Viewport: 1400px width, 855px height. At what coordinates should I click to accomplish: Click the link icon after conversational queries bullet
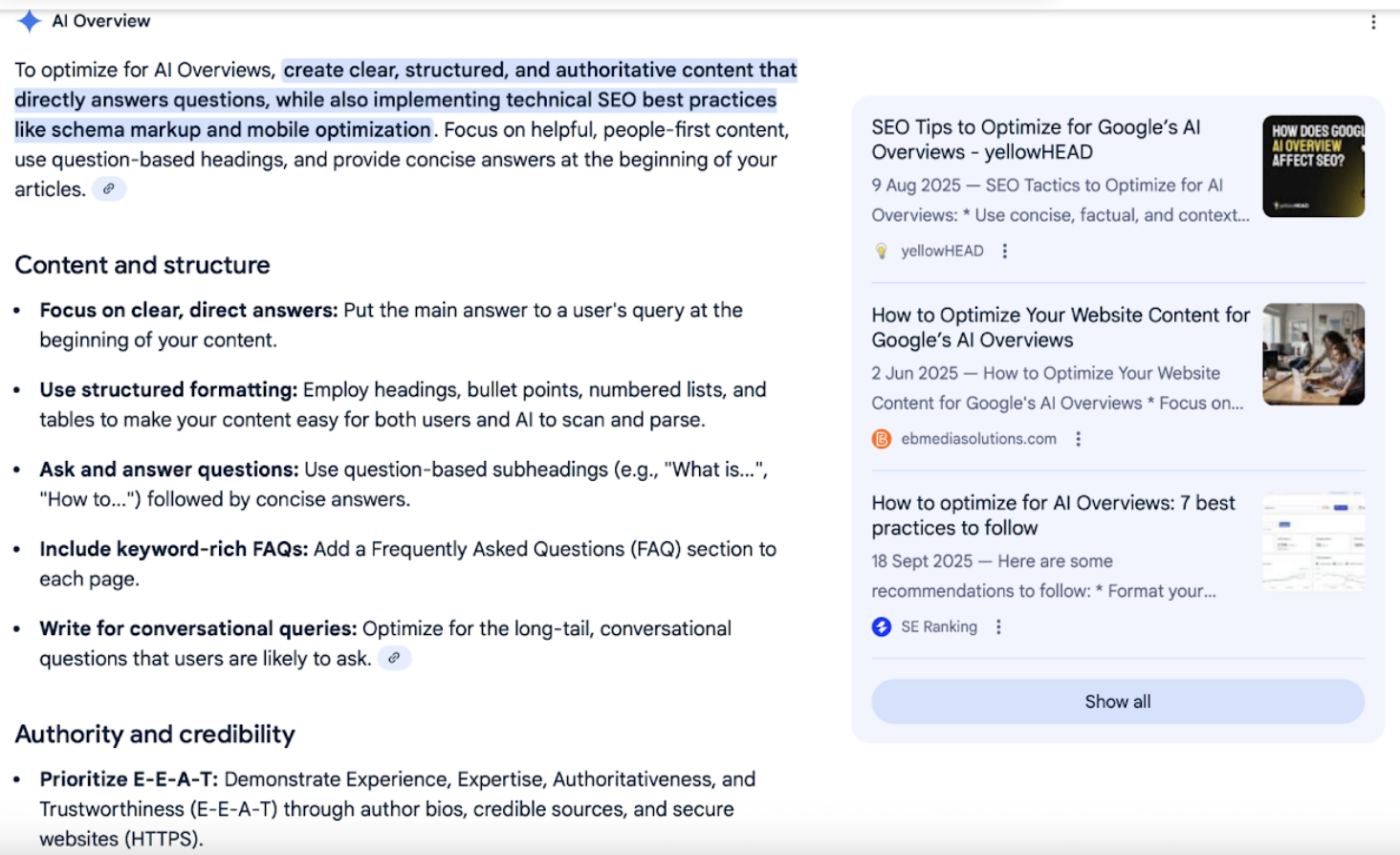394,658
